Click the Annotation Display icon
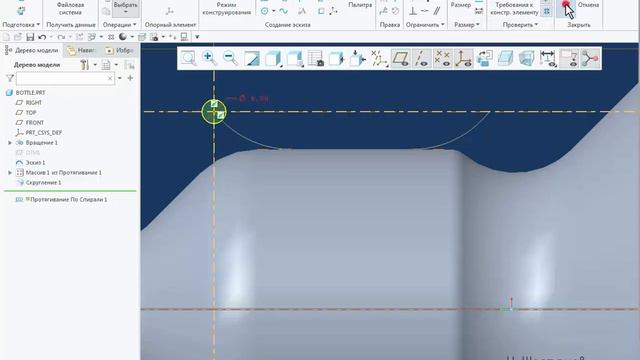The width and height of the screenshot is (640, 360). (484, 59)
